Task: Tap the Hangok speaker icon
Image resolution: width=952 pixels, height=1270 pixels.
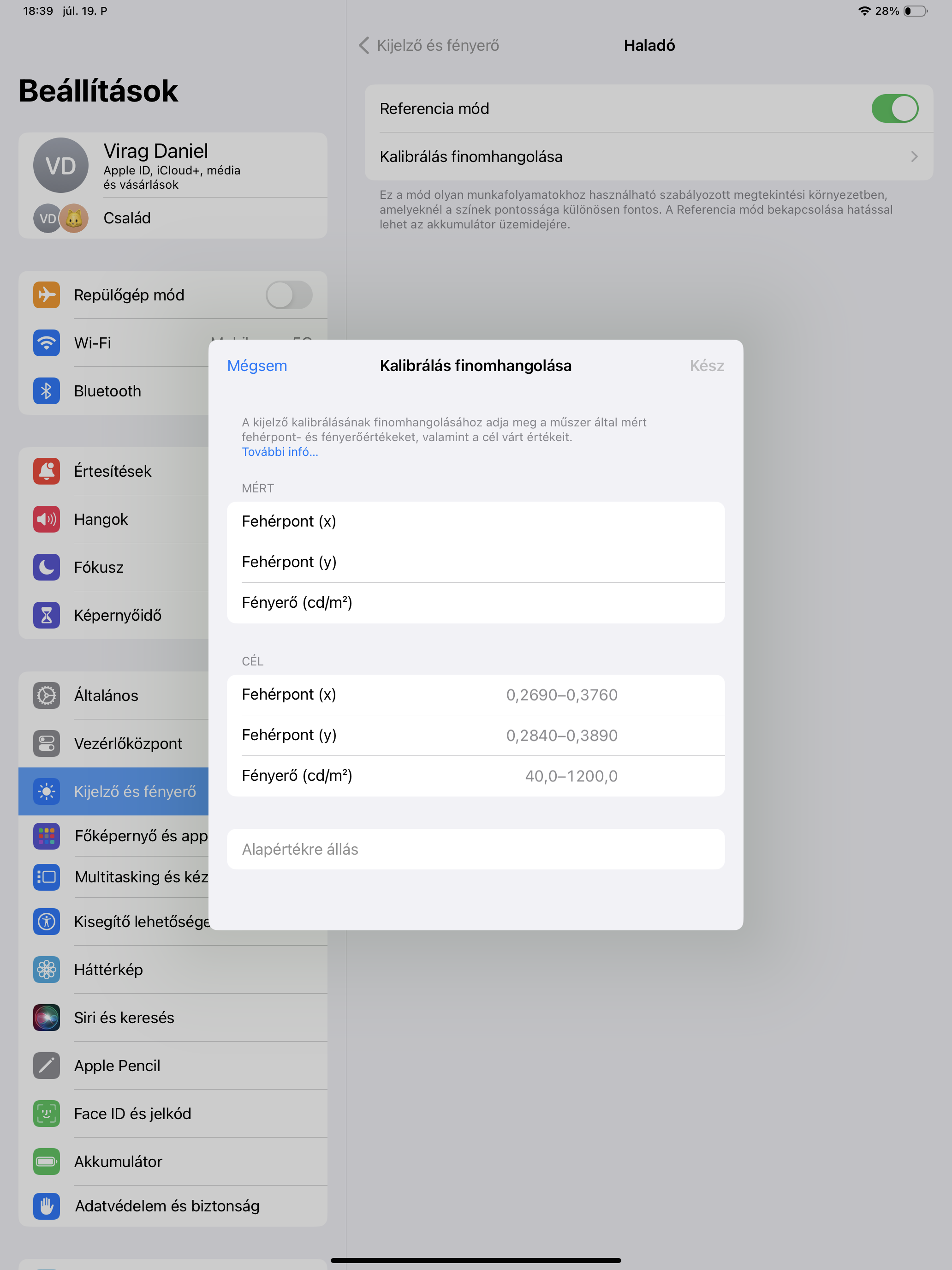Action: tap(47, 519)
